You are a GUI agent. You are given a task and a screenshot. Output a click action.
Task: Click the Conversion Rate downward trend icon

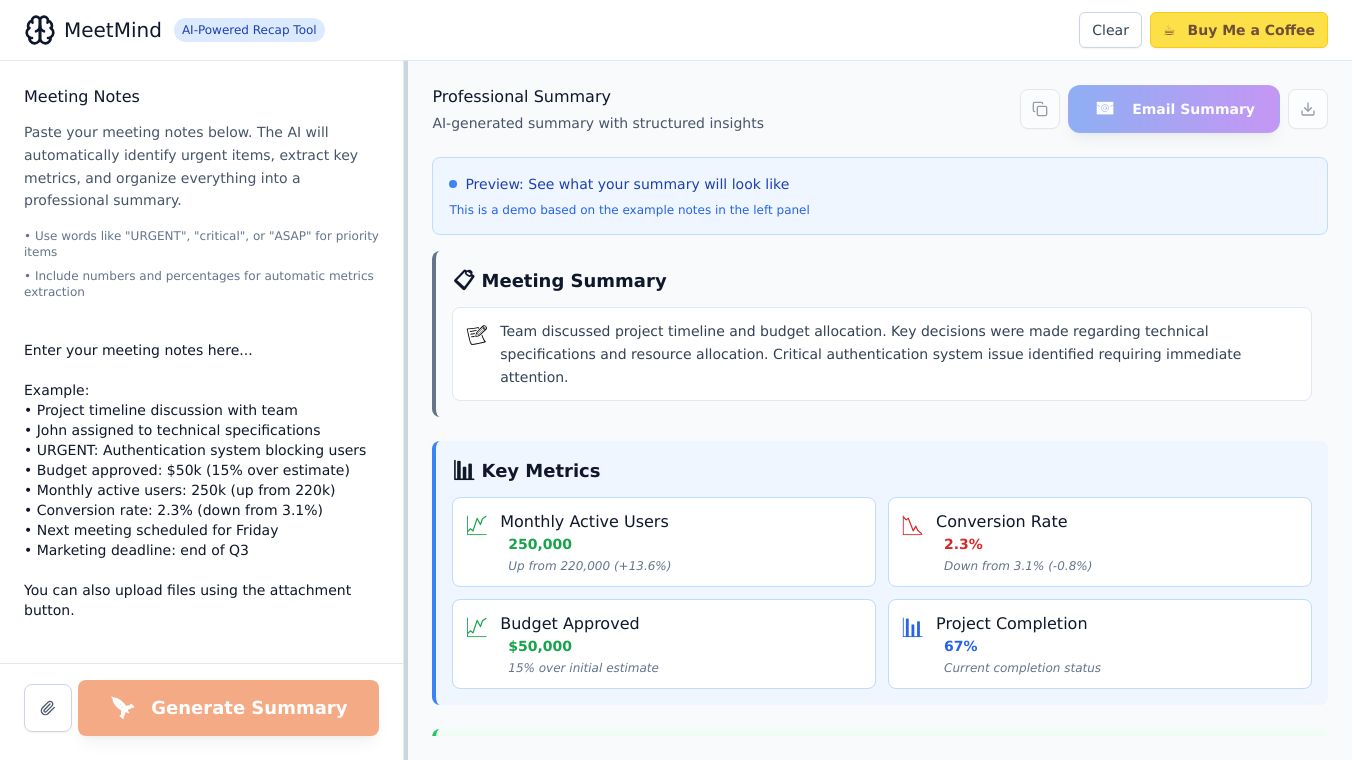[x=912, y=524]
